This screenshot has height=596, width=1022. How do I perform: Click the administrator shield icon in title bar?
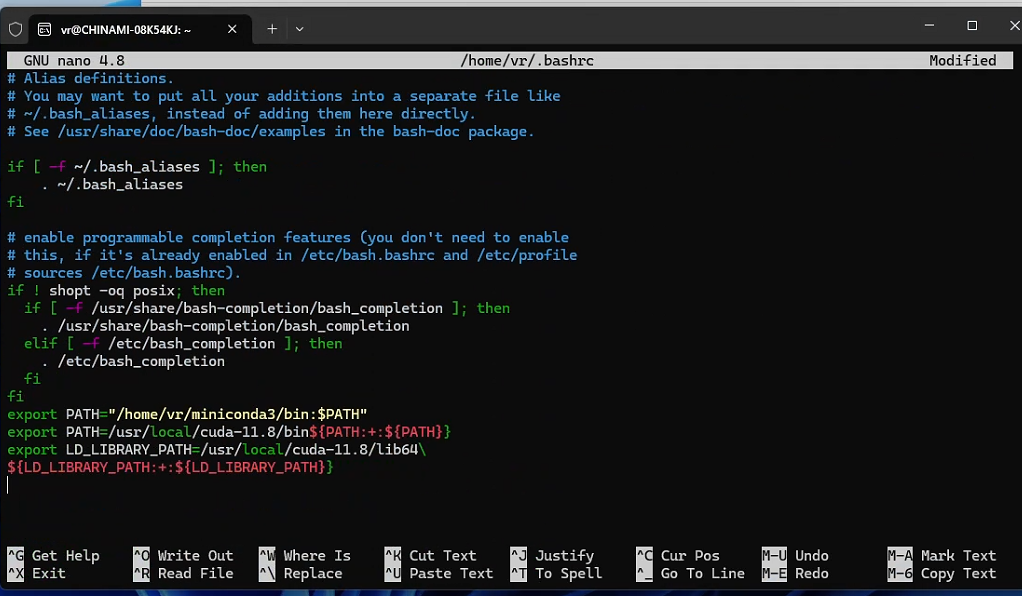(x=15, y=29)
